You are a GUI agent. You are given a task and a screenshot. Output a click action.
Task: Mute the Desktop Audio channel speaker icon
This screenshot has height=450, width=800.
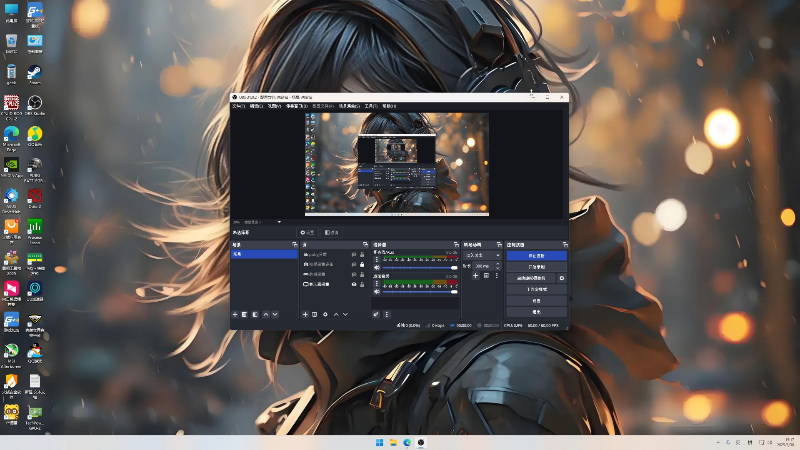tap(377, 292)
